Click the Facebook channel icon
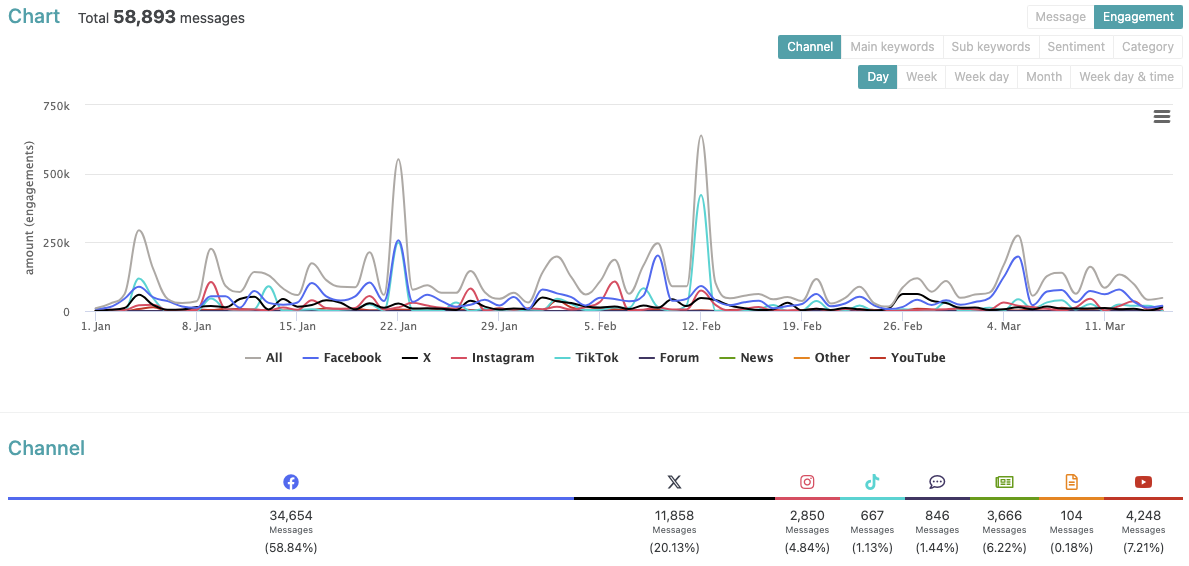 click(291, 482)
